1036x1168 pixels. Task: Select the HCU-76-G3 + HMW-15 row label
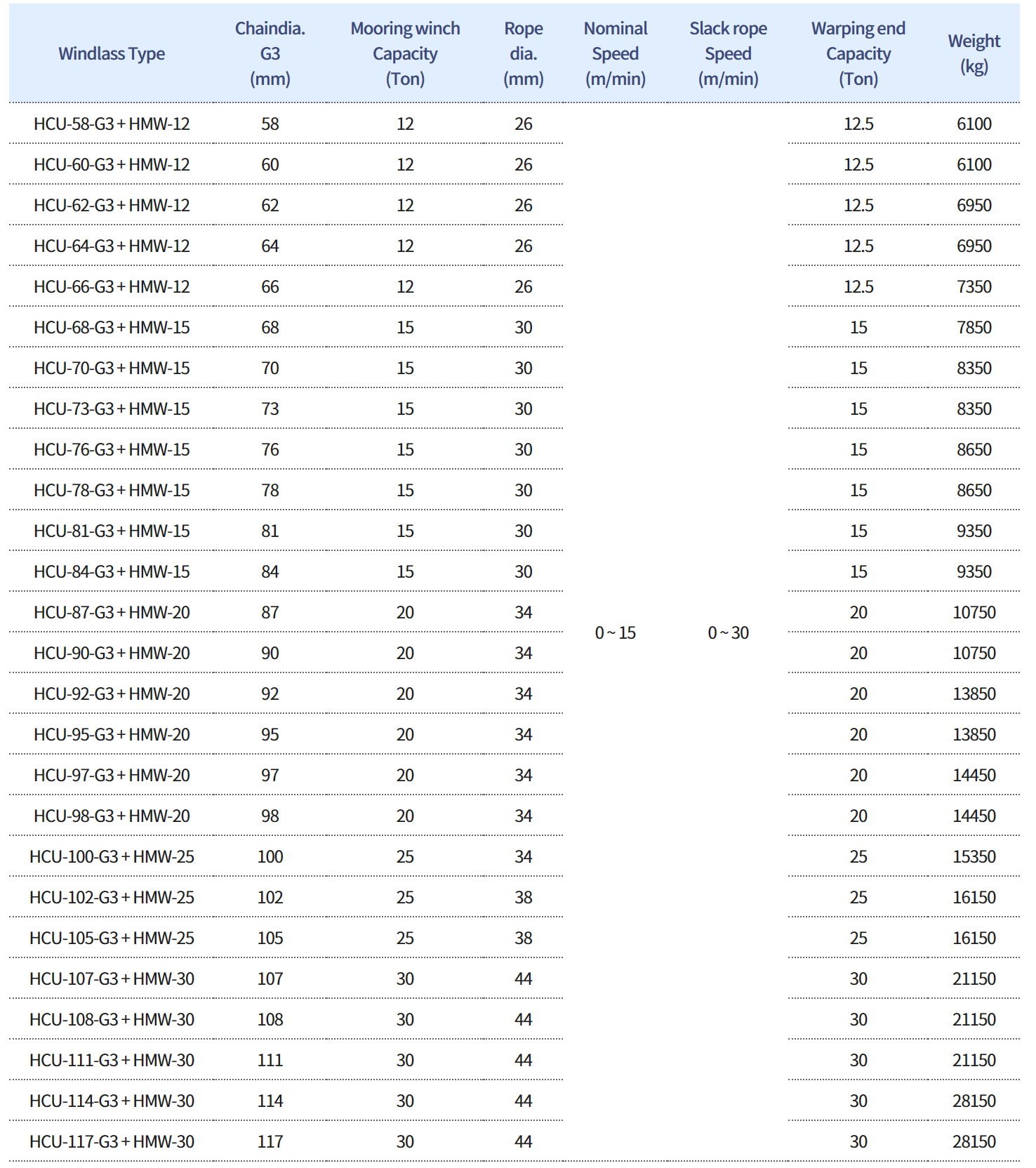[112, 450]
